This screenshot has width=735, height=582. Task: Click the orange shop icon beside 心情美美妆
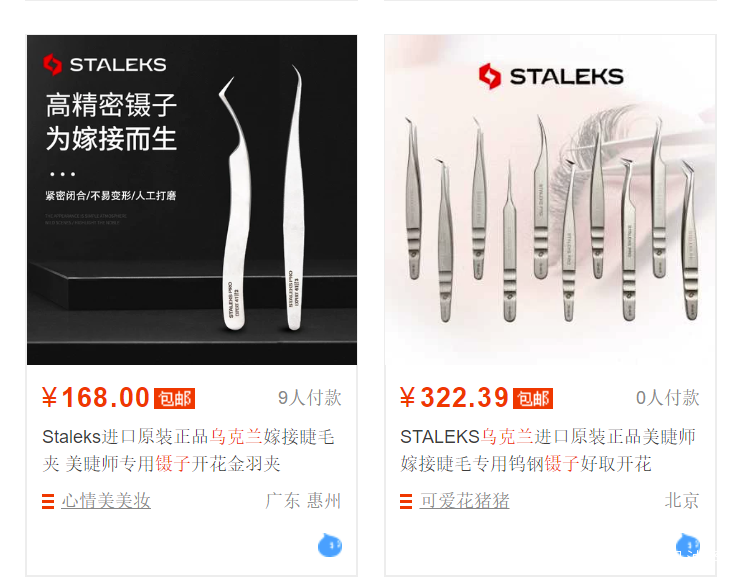(48, 501)
